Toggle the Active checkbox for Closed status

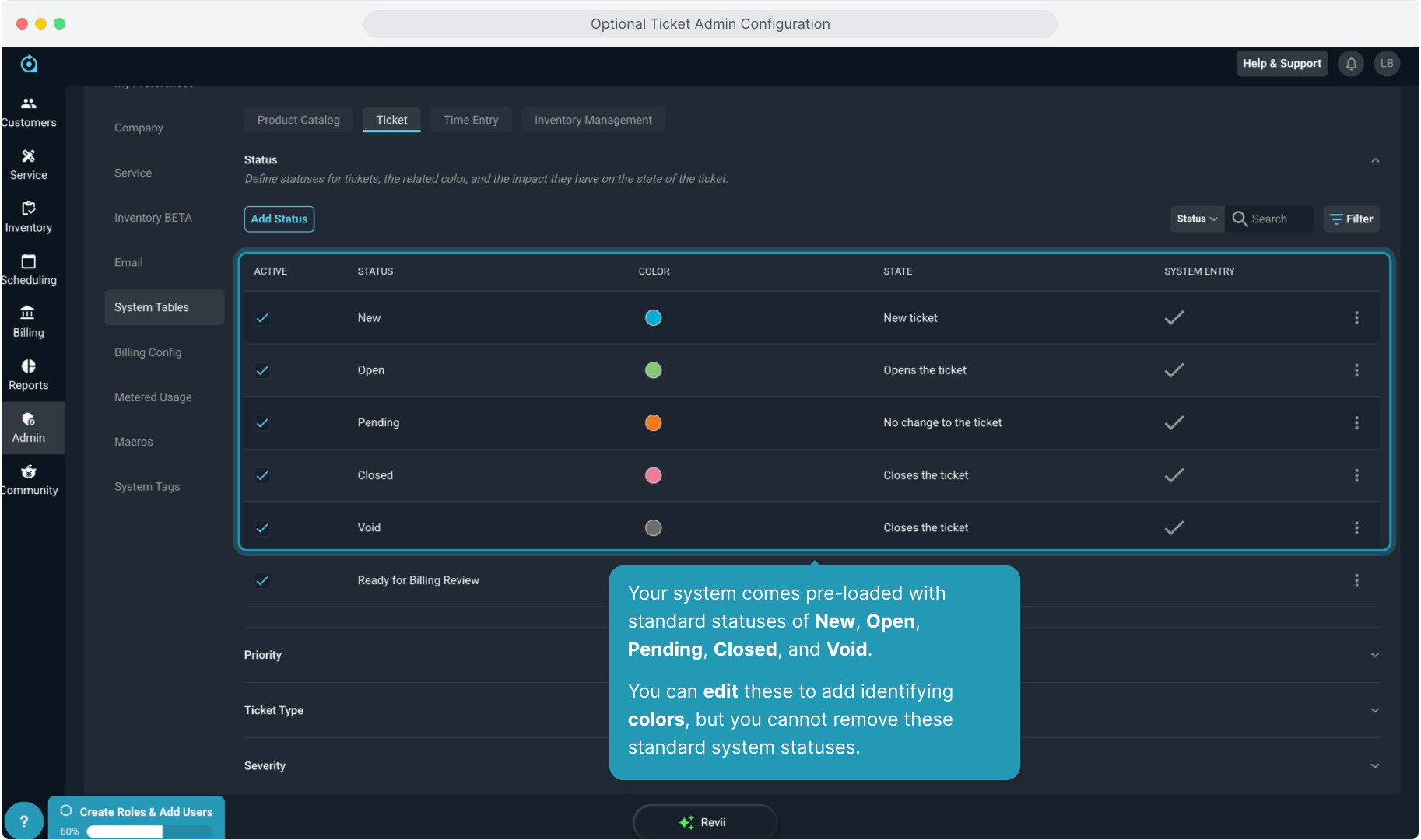point(262,475)
